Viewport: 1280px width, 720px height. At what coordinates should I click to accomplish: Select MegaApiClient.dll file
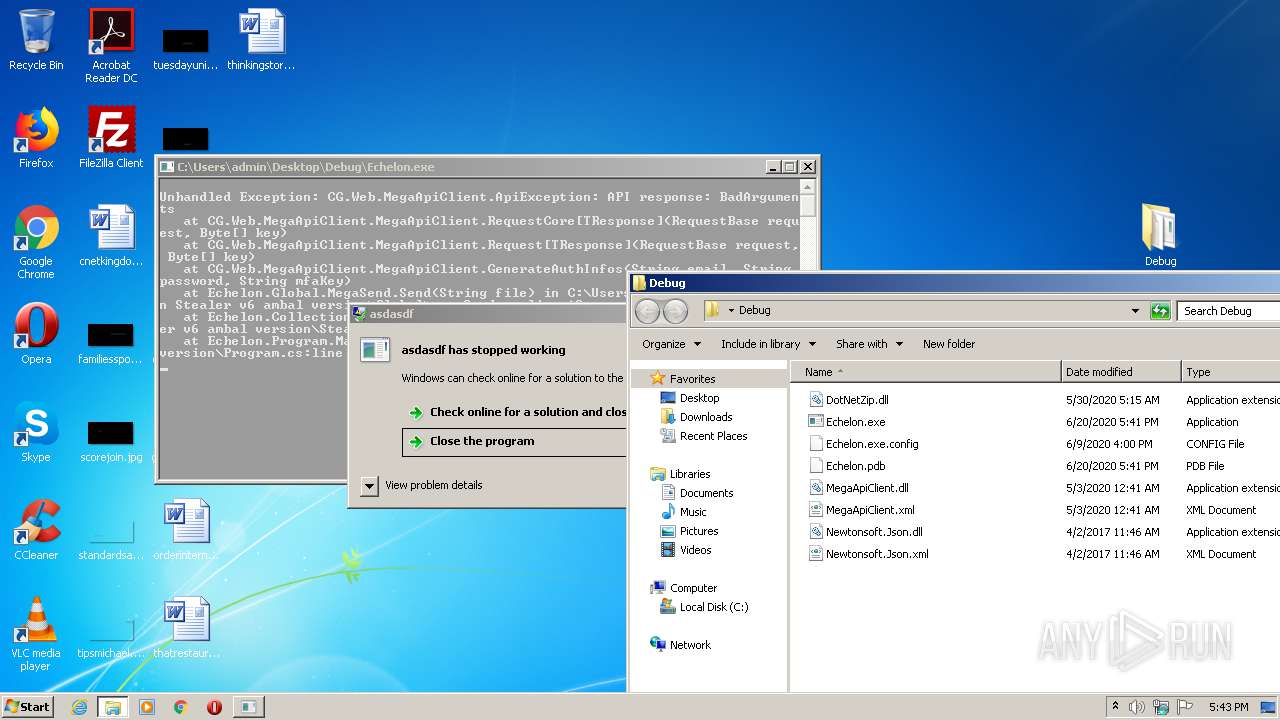coord(867,488)
